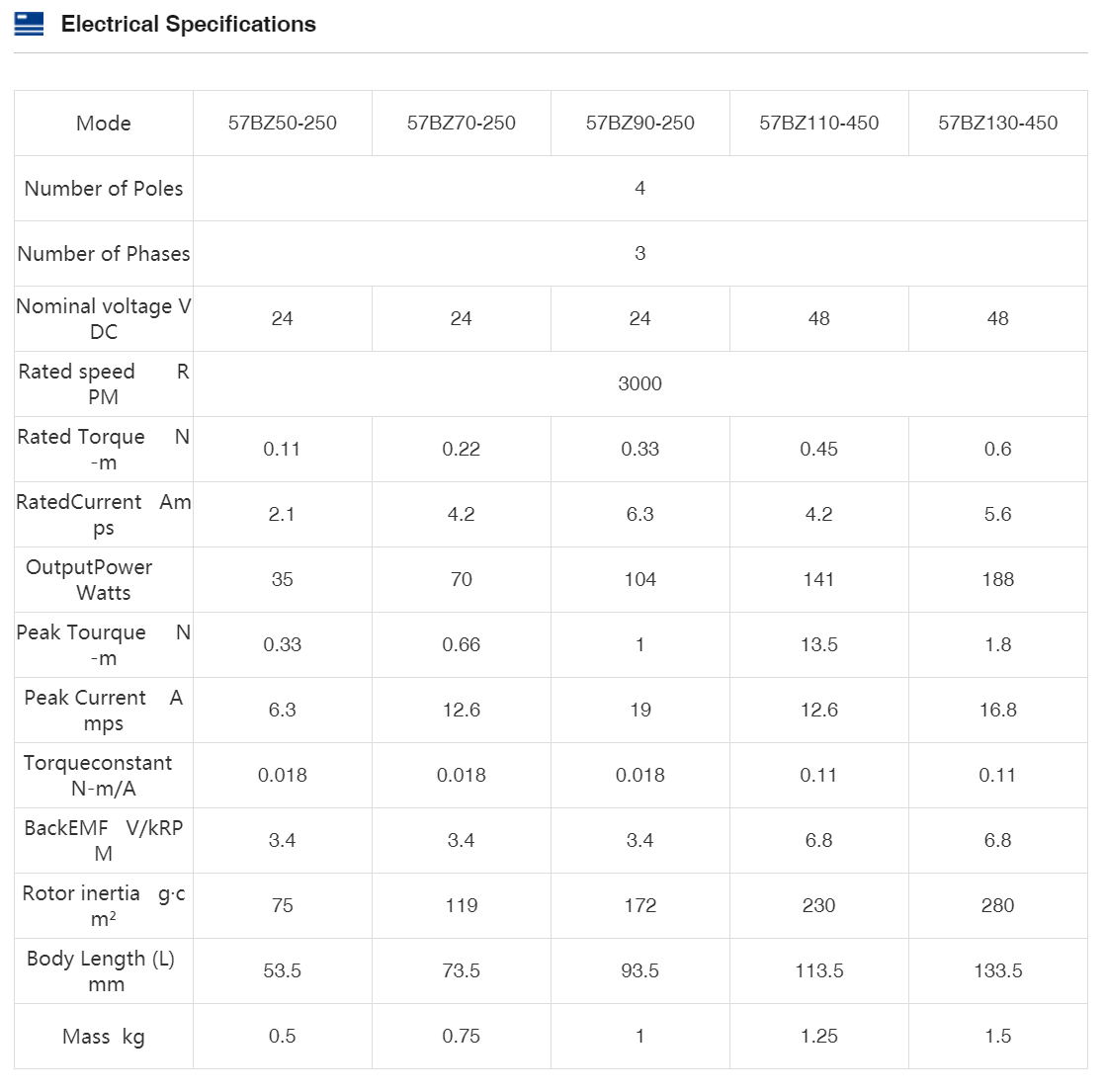Select the 57BZ110-450 model column header
This screenshot has width=1106, height=1092.
[x=819, y=124]
